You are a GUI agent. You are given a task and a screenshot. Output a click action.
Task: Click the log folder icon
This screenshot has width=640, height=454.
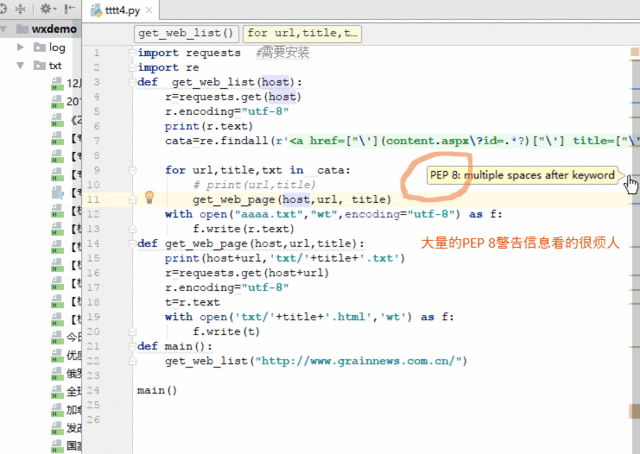point(40,47)
